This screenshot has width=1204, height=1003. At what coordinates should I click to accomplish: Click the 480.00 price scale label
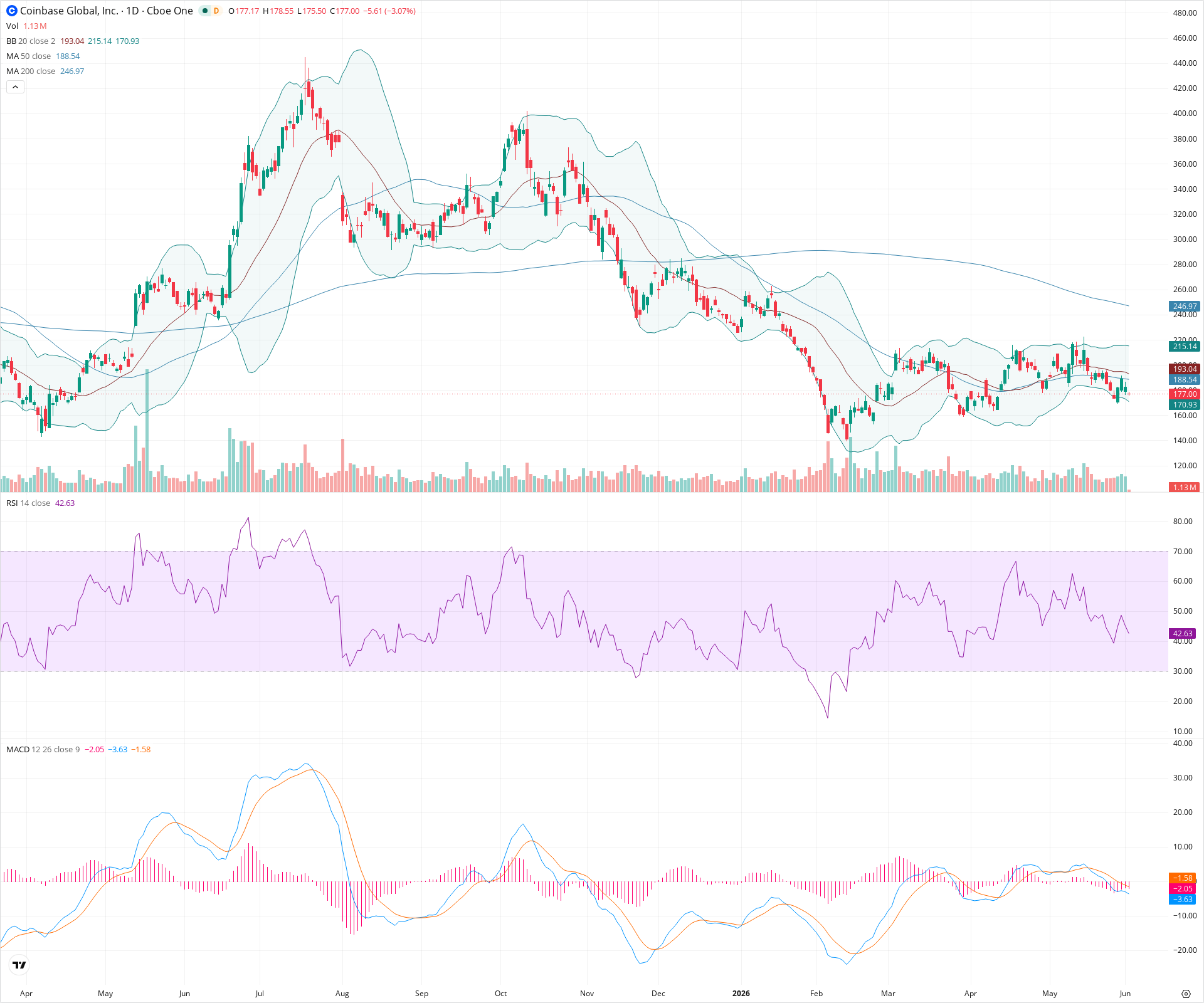point(1185,13)
